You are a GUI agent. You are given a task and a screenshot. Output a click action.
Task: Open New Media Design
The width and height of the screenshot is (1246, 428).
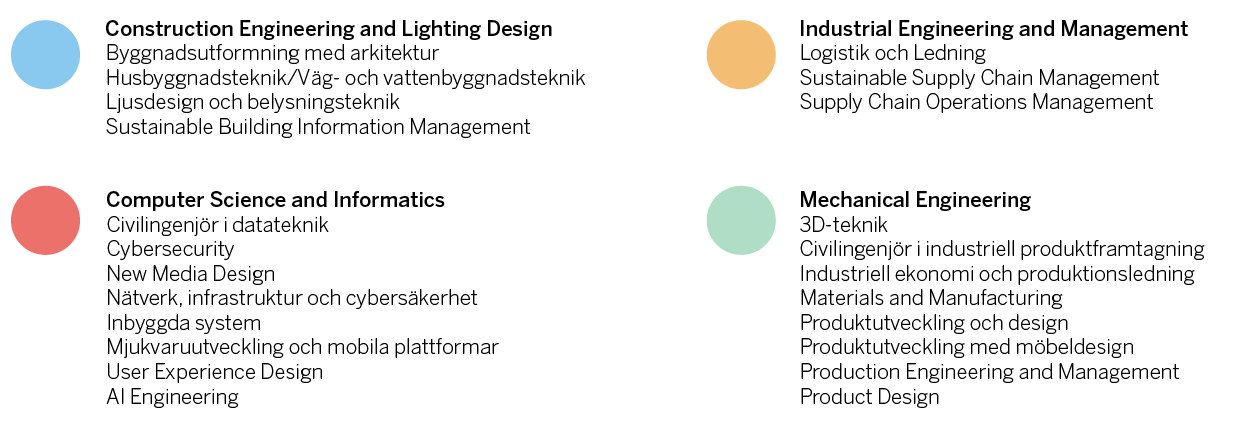[190, 274]
